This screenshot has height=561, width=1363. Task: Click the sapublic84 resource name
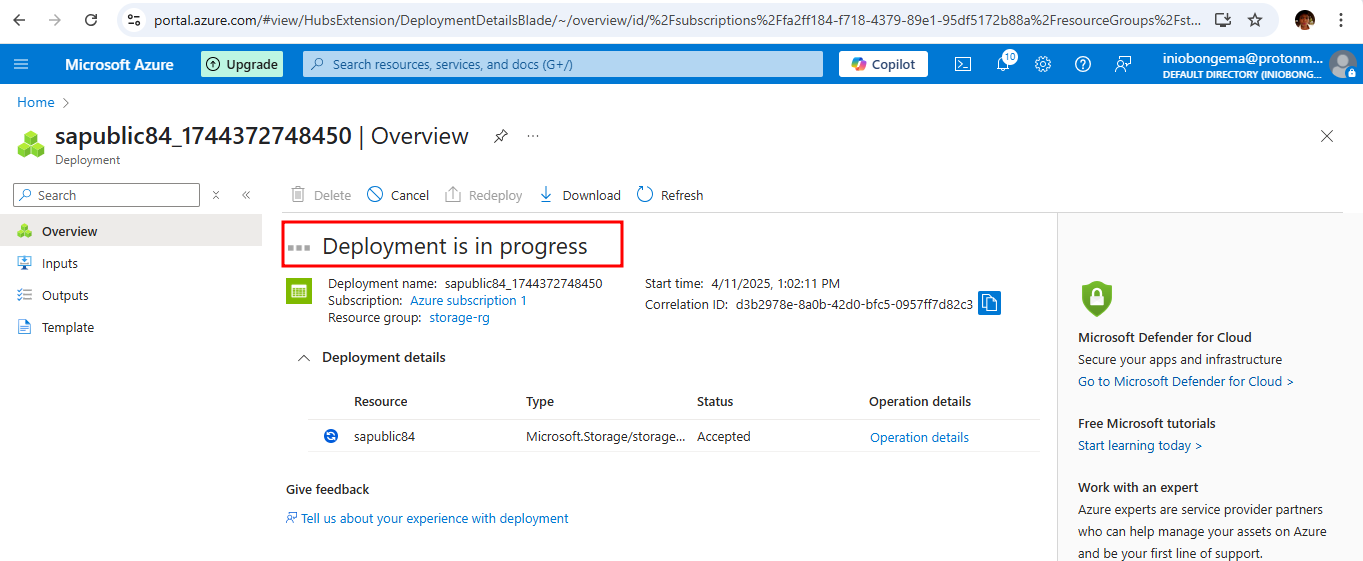[x=384, y=436]
